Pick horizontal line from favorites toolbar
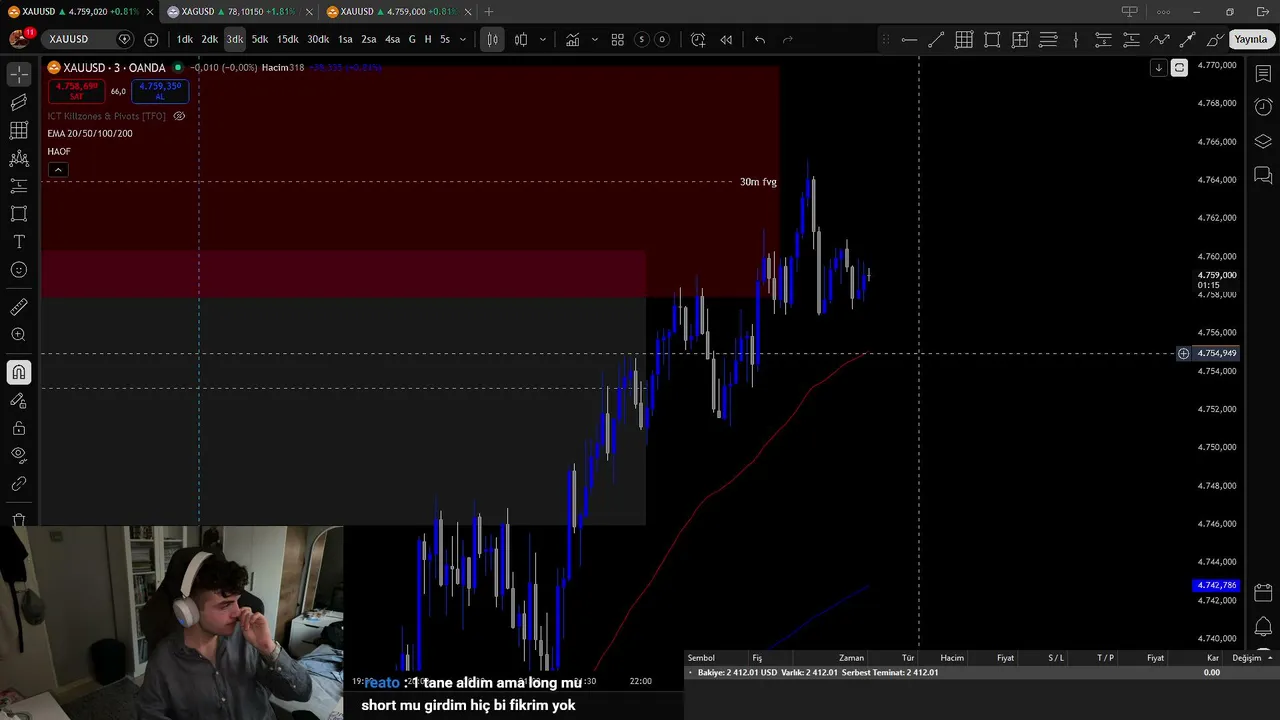 coord(909,40)
